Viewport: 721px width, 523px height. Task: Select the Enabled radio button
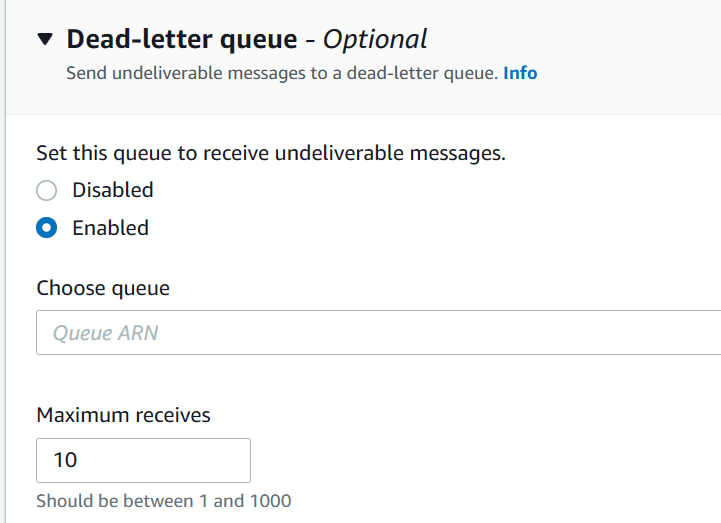point(46,228)
